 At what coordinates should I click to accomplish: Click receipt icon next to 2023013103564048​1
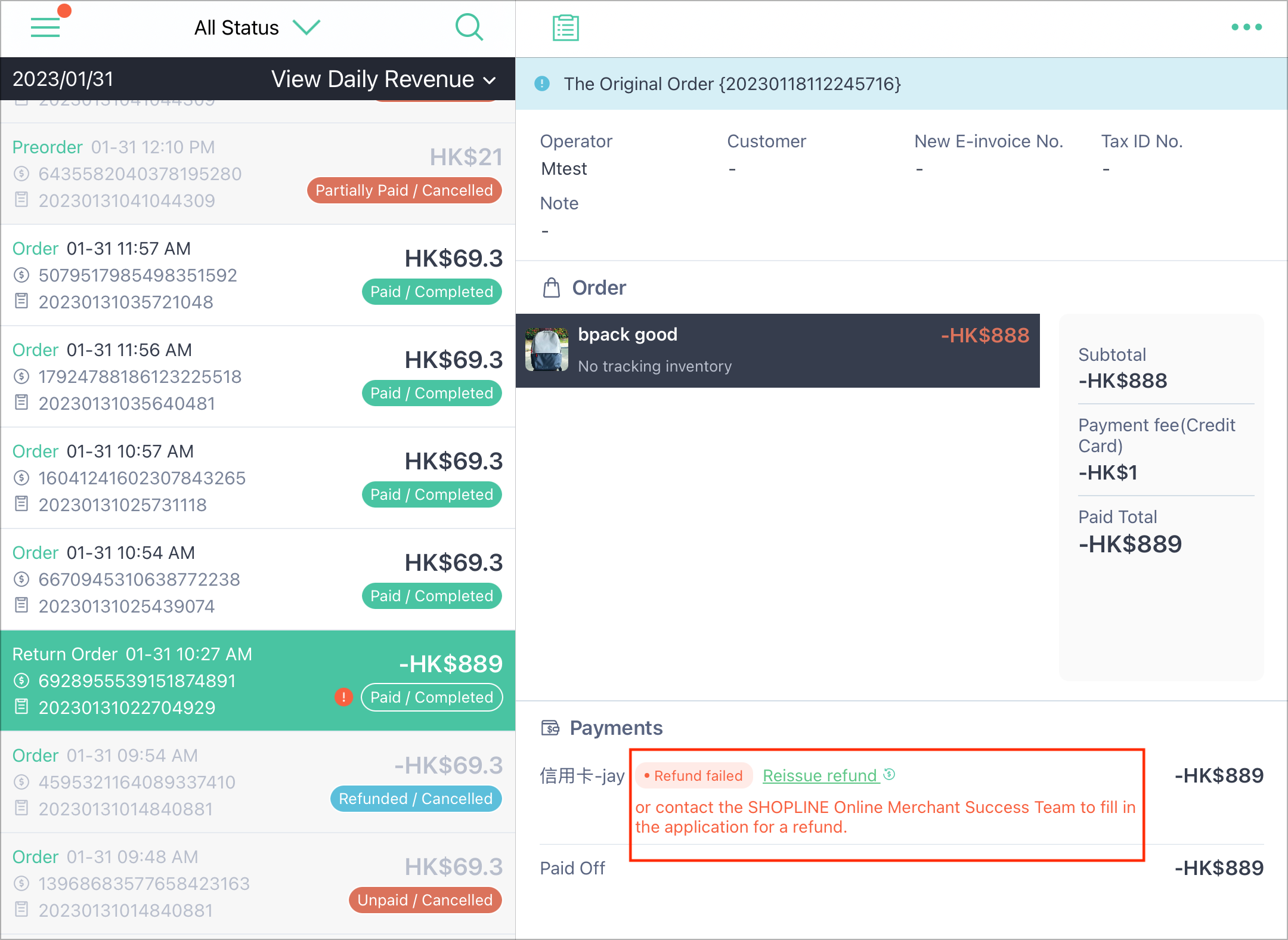[x=21, y=403]
